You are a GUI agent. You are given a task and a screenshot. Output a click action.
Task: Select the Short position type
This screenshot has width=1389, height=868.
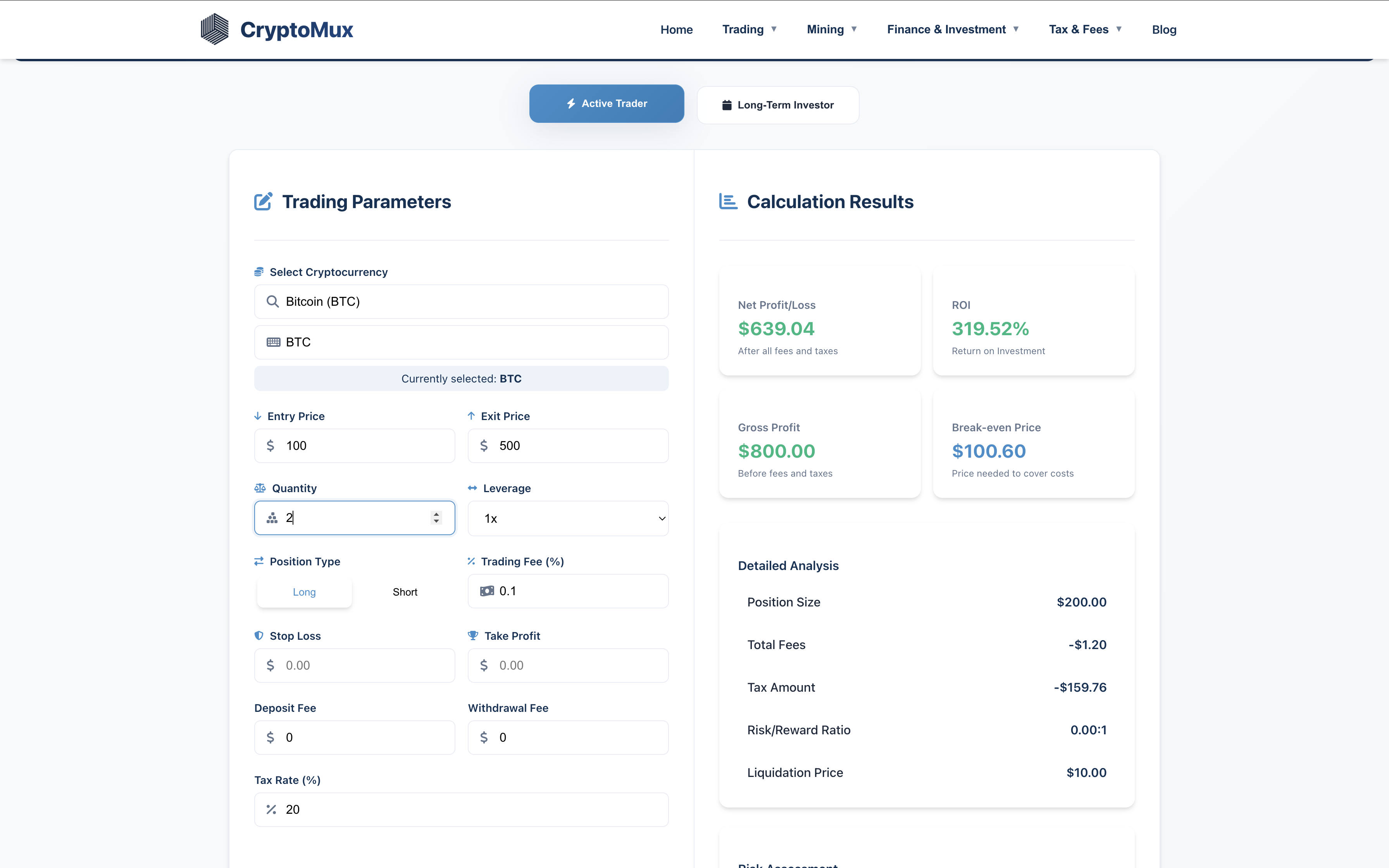pos(405,591)
